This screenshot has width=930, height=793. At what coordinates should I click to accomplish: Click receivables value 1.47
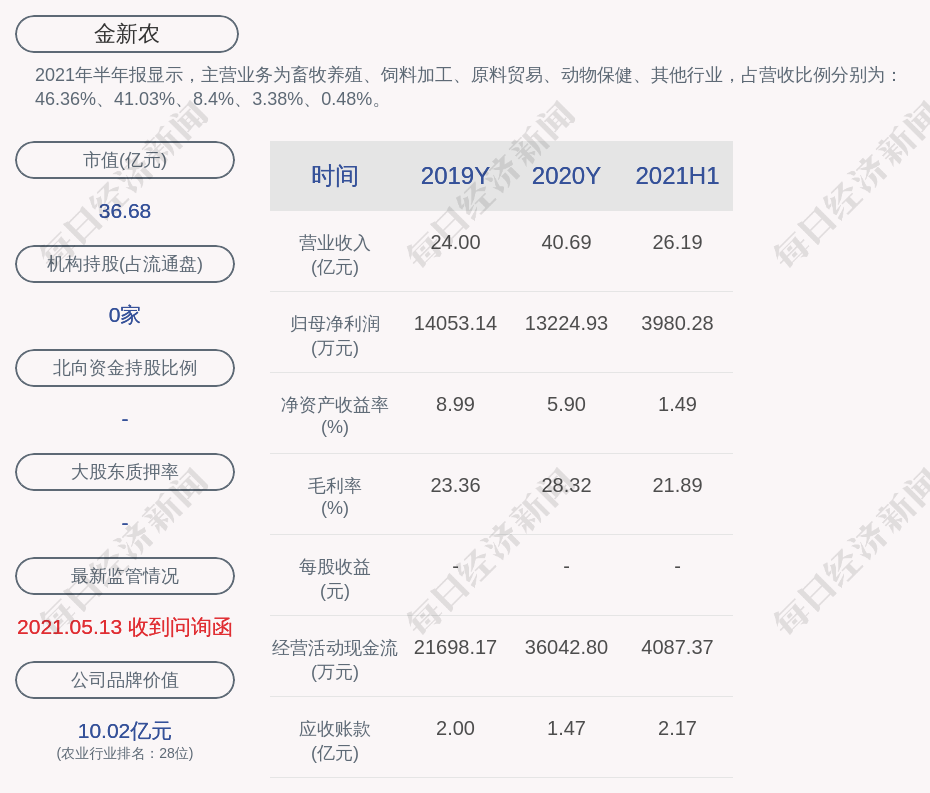(566, 728)
